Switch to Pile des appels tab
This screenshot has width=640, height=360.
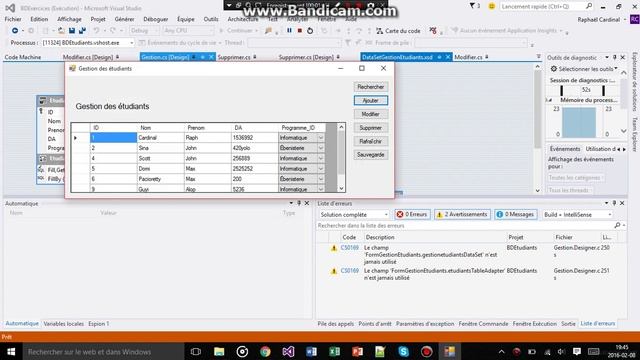(336, 324)
